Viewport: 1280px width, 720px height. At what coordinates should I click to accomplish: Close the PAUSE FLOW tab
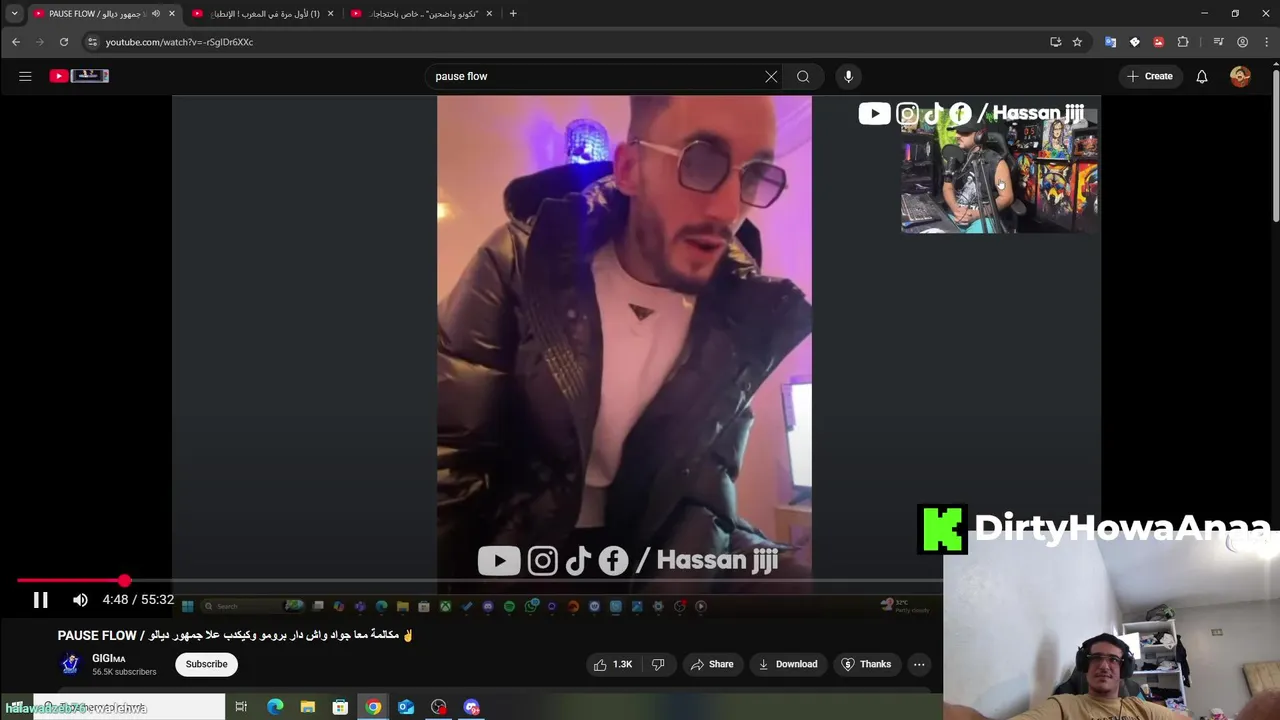point(171,13)
